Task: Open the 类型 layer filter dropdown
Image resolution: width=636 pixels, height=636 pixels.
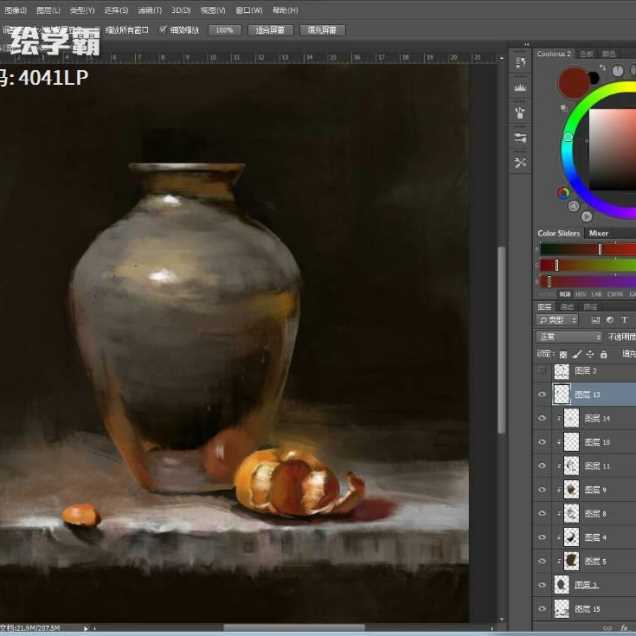Action: point(557,320)
